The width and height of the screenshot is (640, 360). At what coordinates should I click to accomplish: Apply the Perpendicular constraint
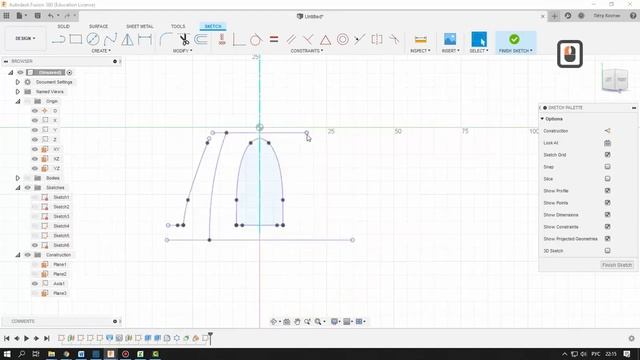click(x=308, y=40)
